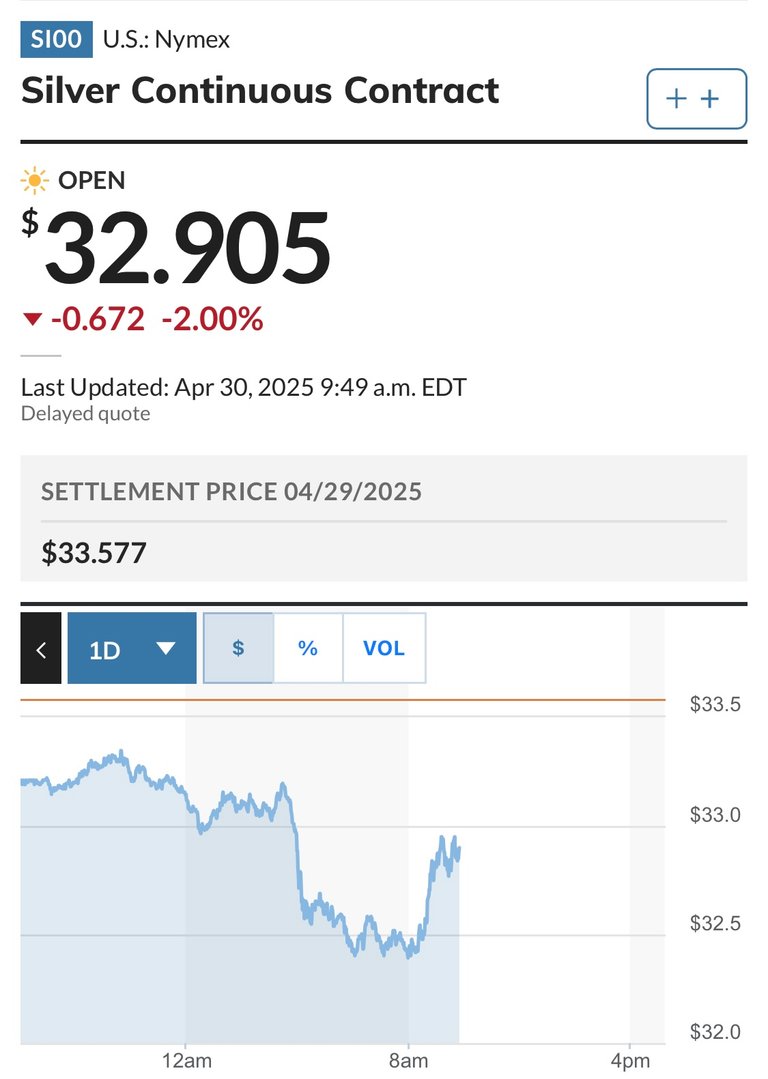Click the sun icon next to OPEN

point(34,181)
